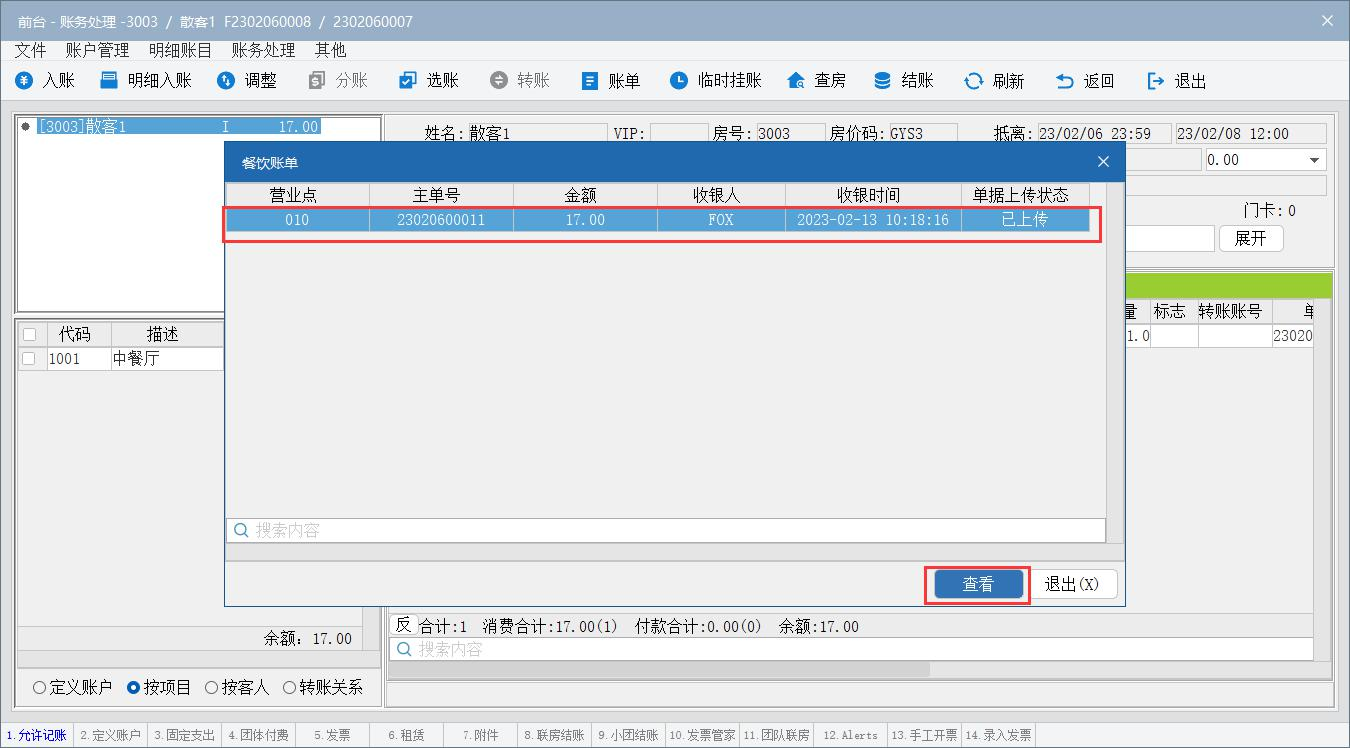
Task: Click the 查看 button in dialog
Action: pos(978,584)
